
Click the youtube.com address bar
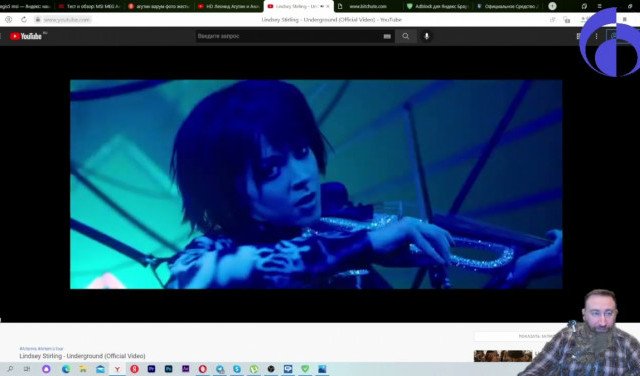[x=66, y=20]
